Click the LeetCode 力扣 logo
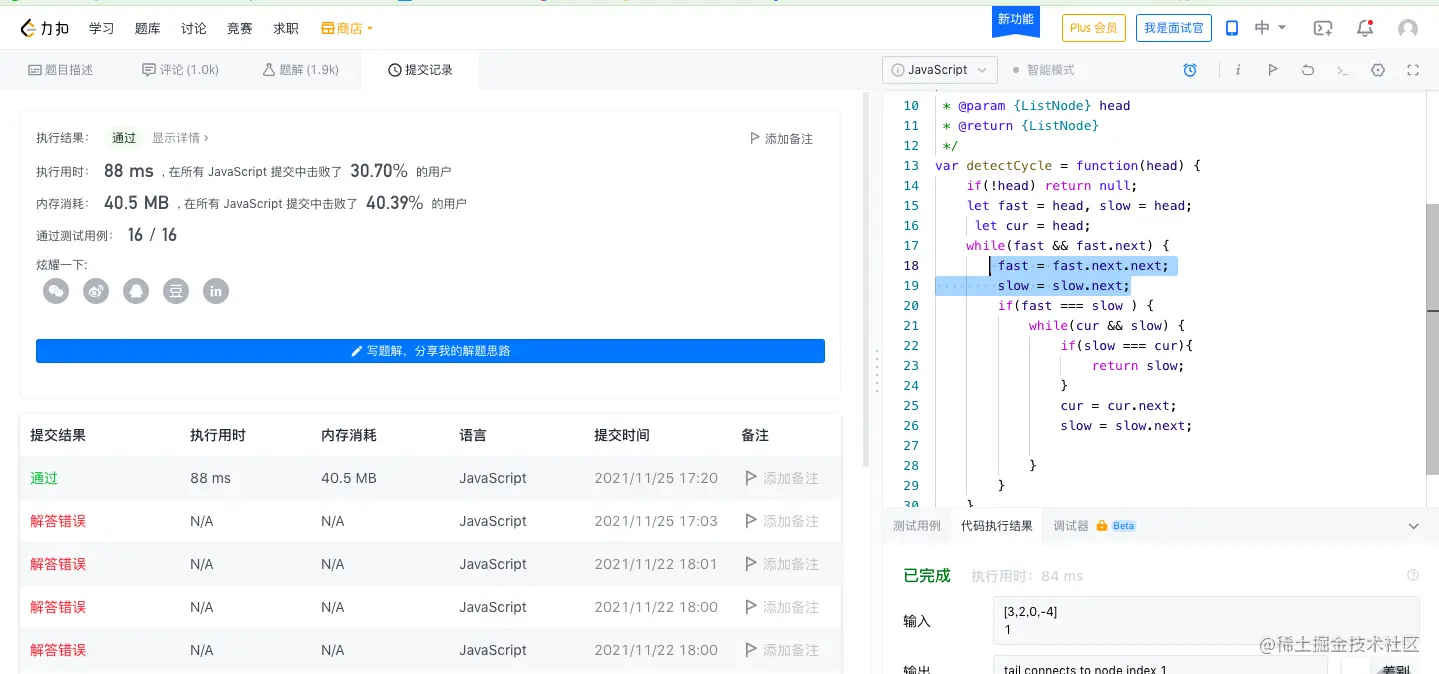Viewport: 1439px width, 674px height. (45, 29)
